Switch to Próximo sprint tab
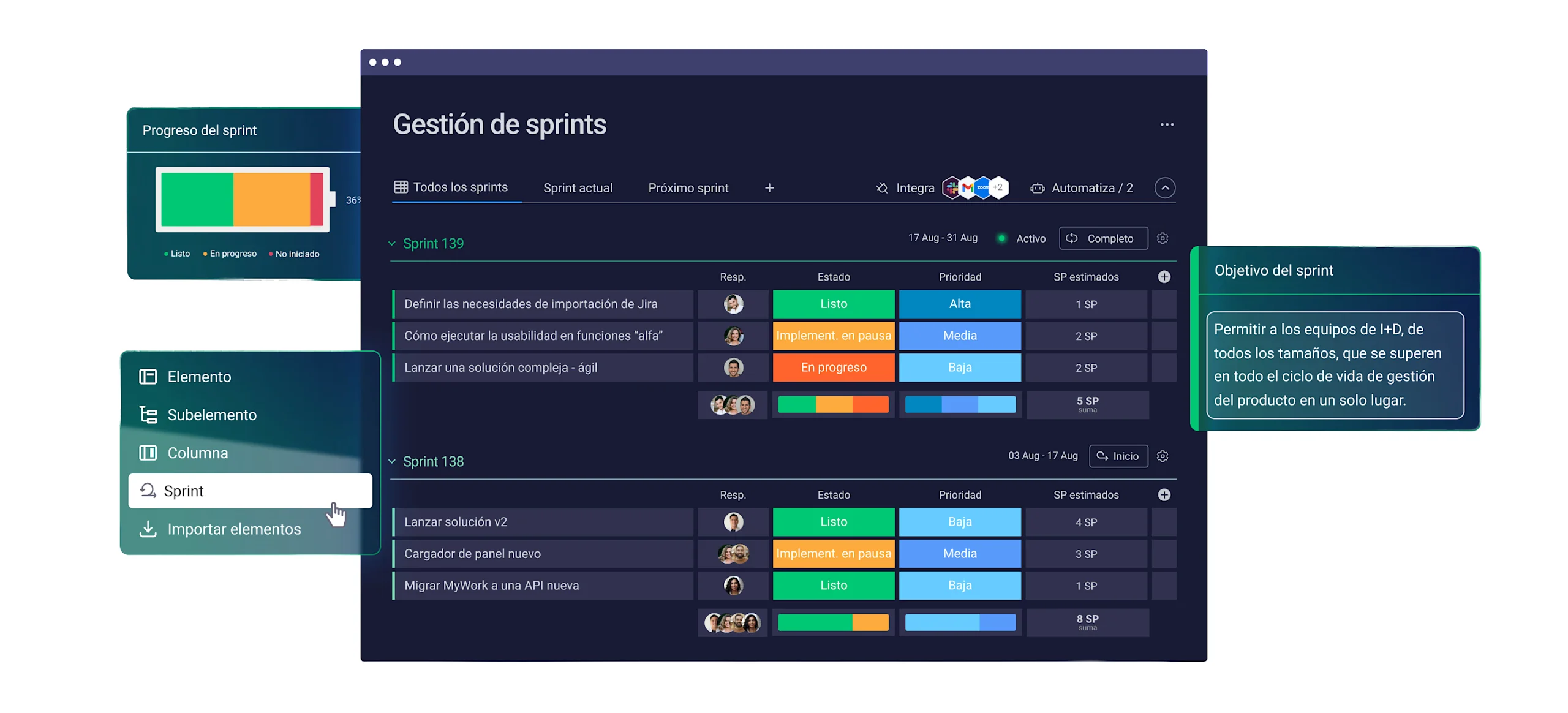 tap(688, 188)
